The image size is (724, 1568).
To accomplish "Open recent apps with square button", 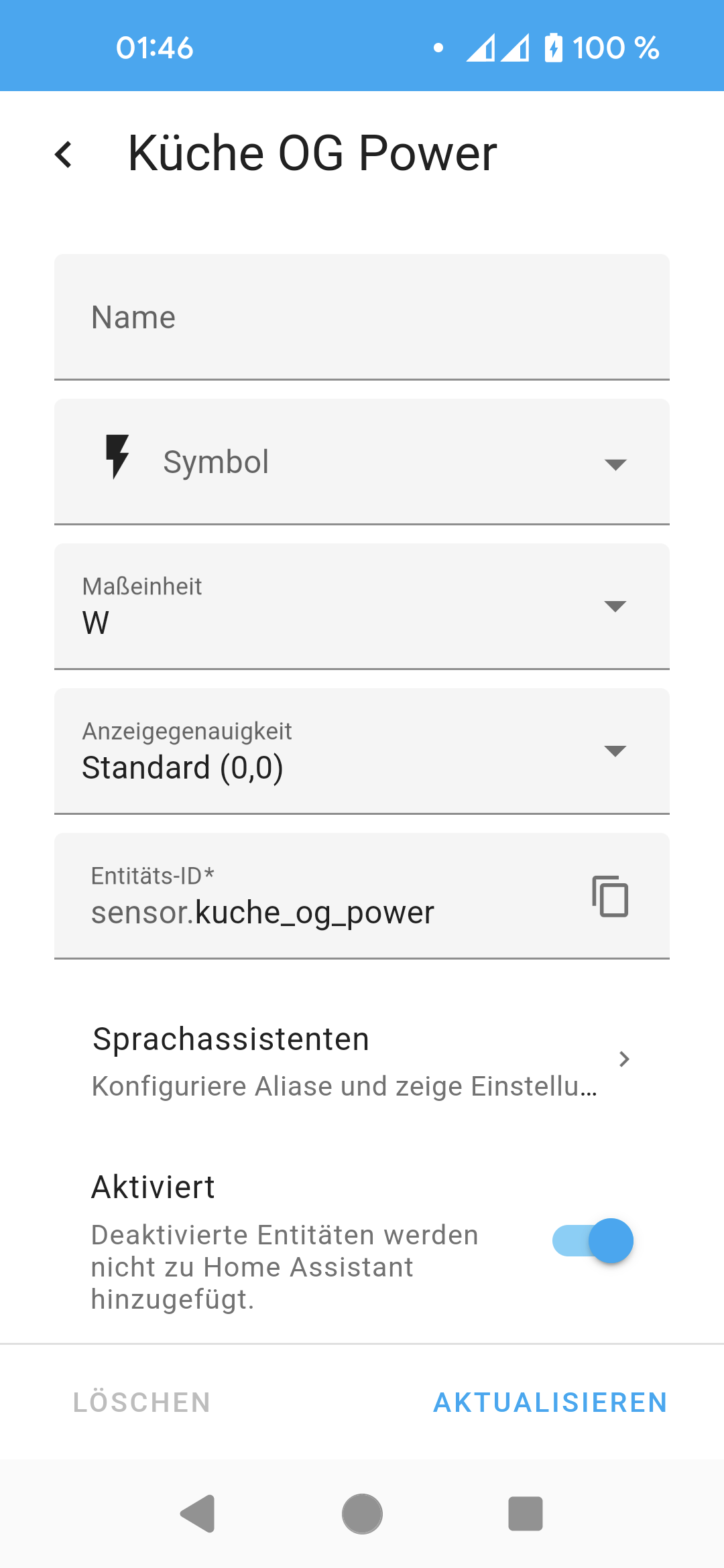I will point(526,1514).
